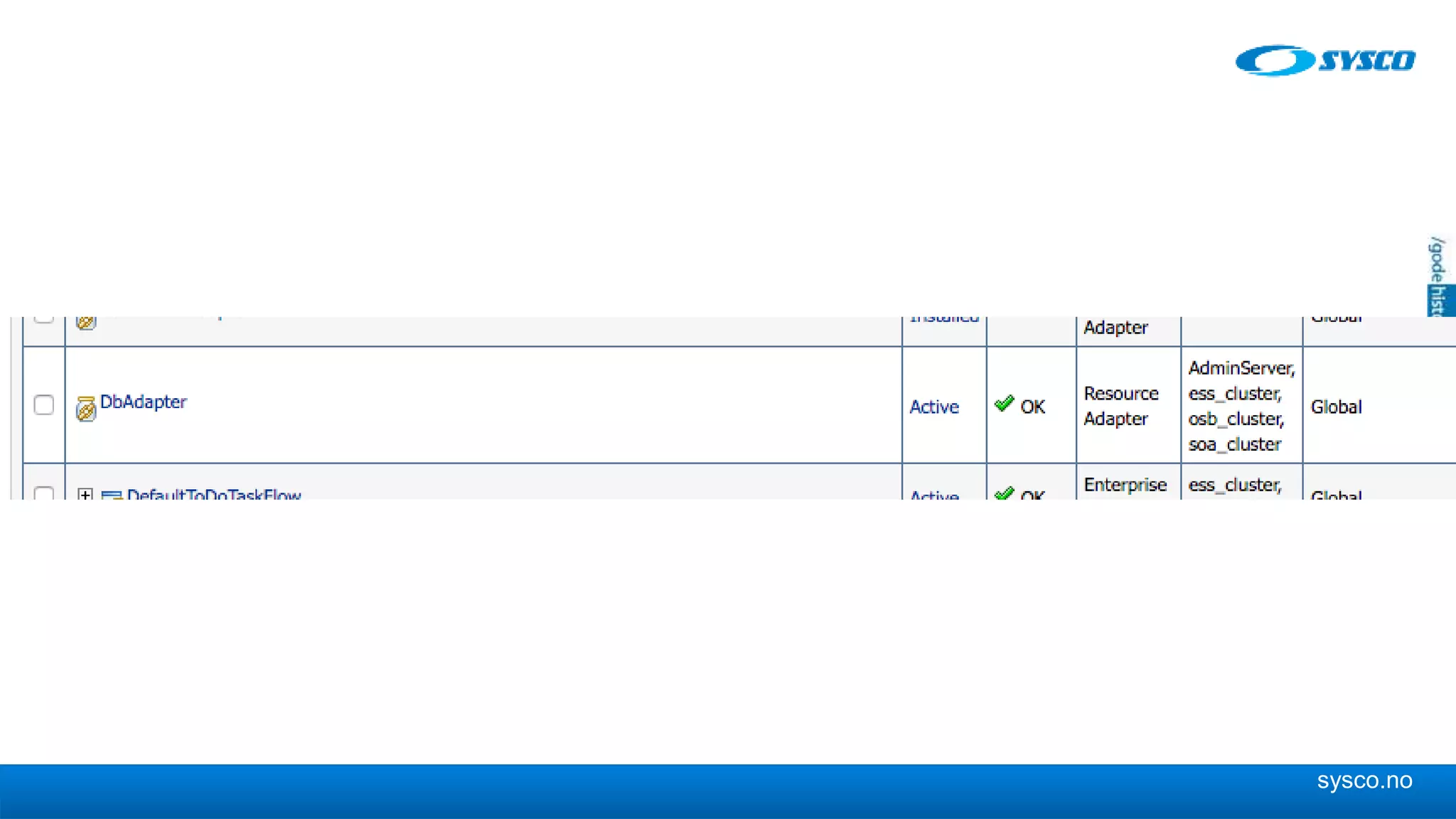
Task: Tick the DefaultToDoTaskFlow row checkbox
Action: 44,493
